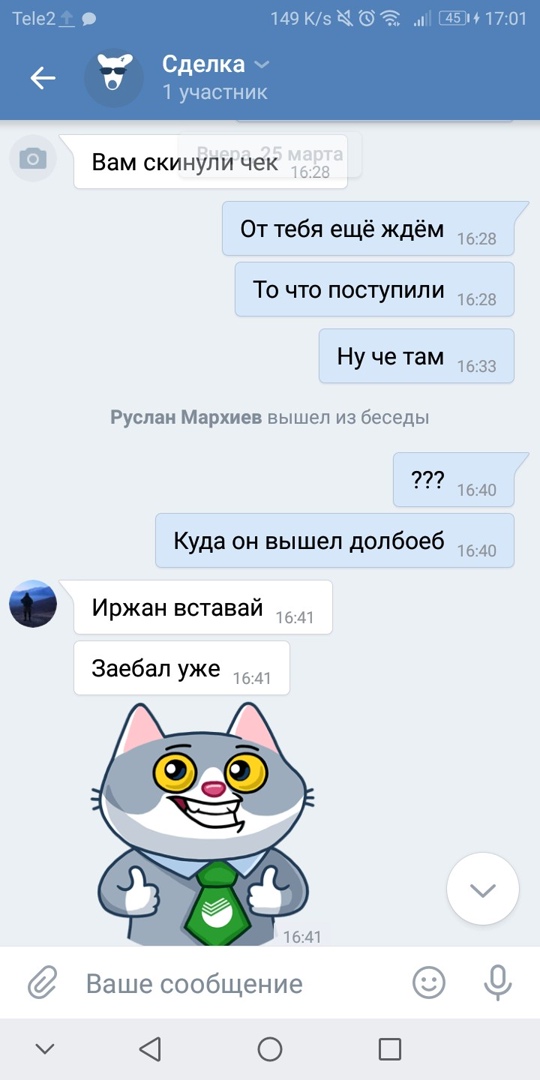This screenshot has width=540, height=1080.
Task: Open the 1 участник members info
Action: 214,92
